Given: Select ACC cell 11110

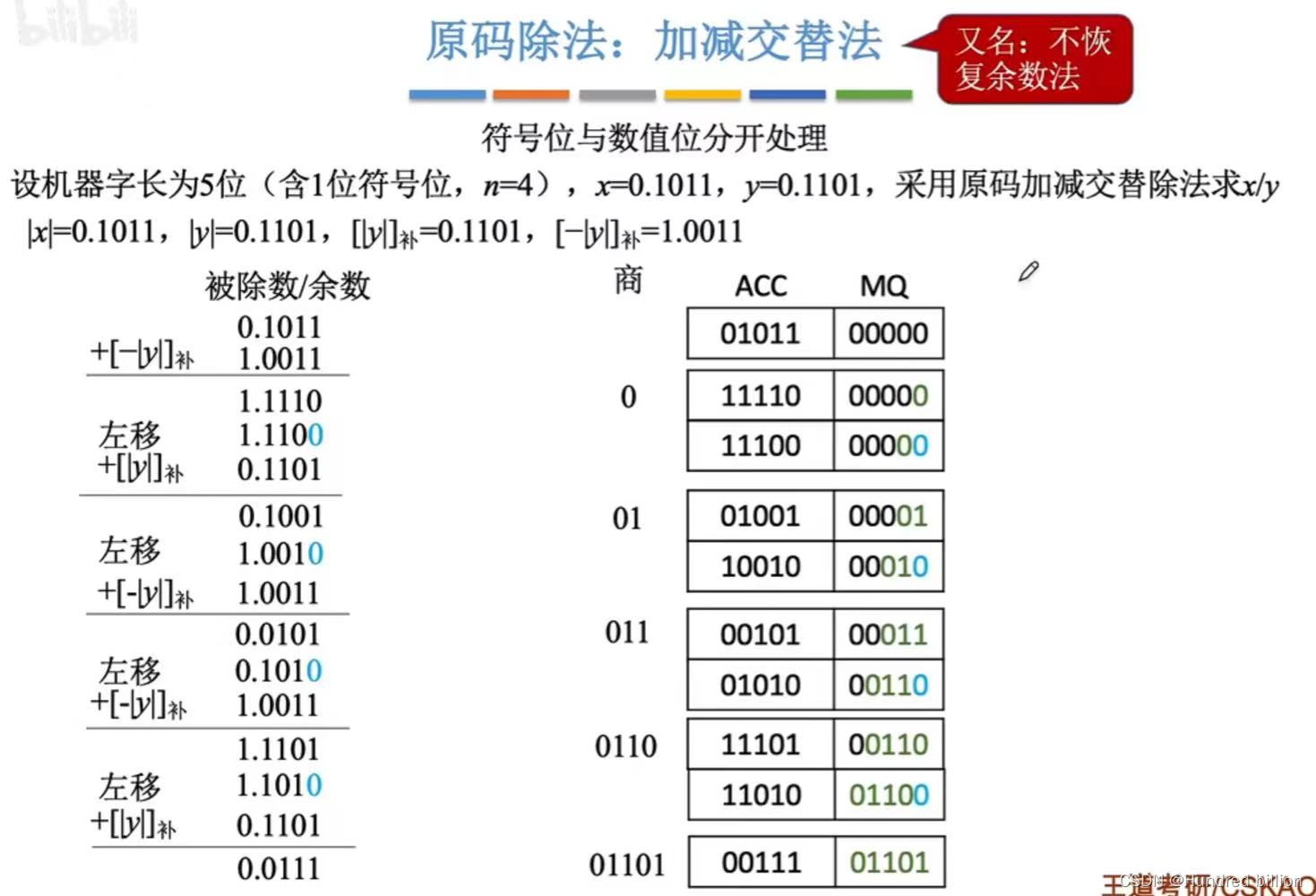Looking at the screenshot, I should 761,395.
